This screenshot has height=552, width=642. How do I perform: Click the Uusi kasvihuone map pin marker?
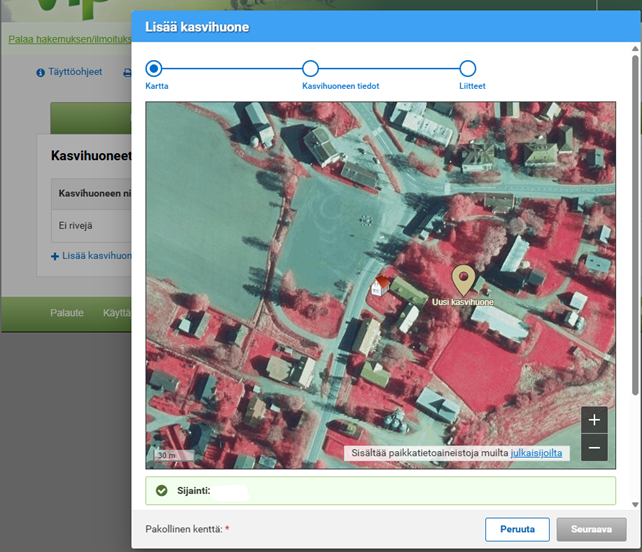(463, 278)
